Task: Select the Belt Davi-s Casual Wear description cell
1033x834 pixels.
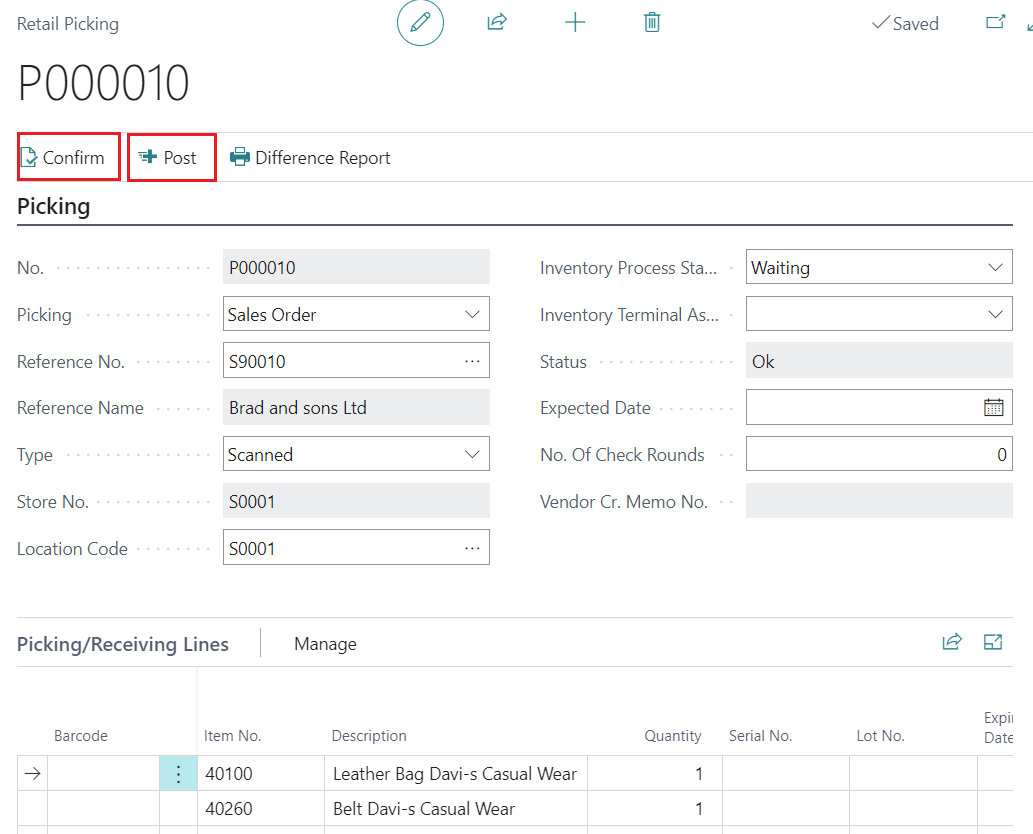Action: pyautogui.click(x=457, y=808)
